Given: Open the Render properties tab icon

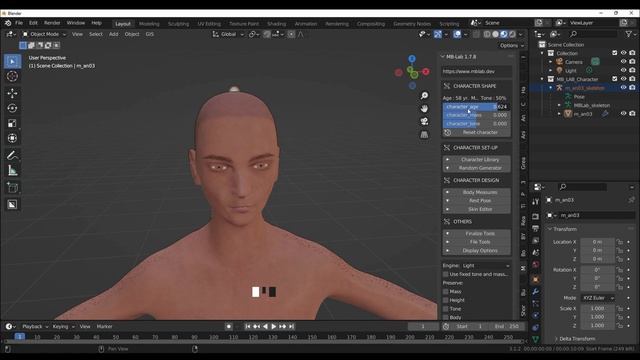Looking at the screenshot, I should coord(536,216).
